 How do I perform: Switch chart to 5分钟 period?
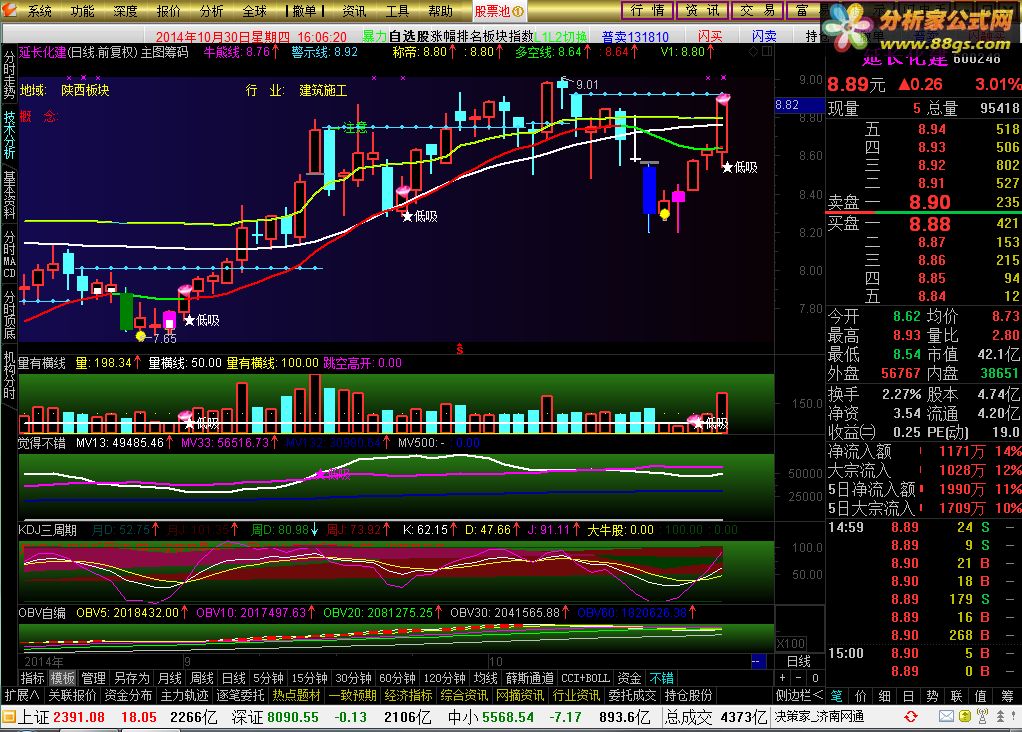(268, 678)
